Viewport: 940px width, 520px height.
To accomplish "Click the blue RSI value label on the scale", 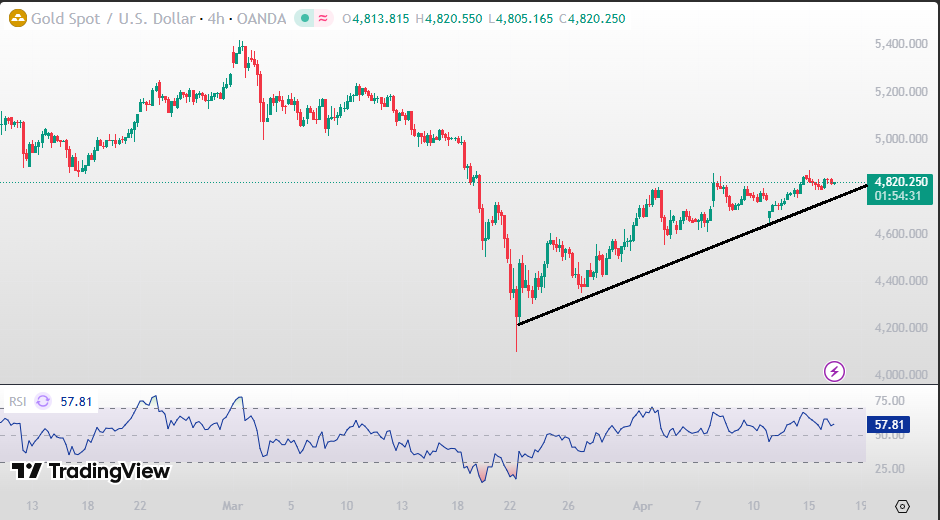I will point(889,425).
